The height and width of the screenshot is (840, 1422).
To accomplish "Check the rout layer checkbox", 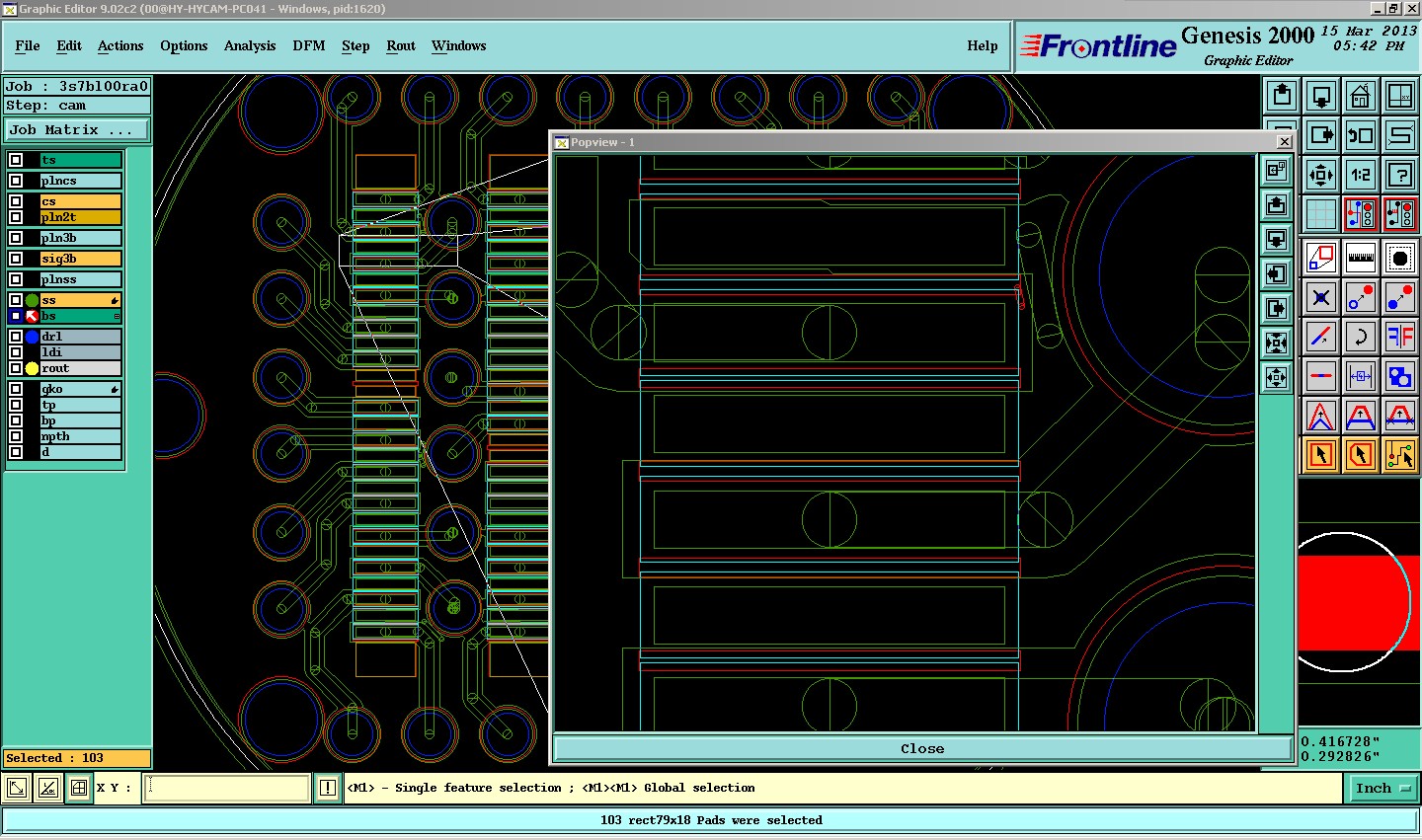I will [17, 368].
